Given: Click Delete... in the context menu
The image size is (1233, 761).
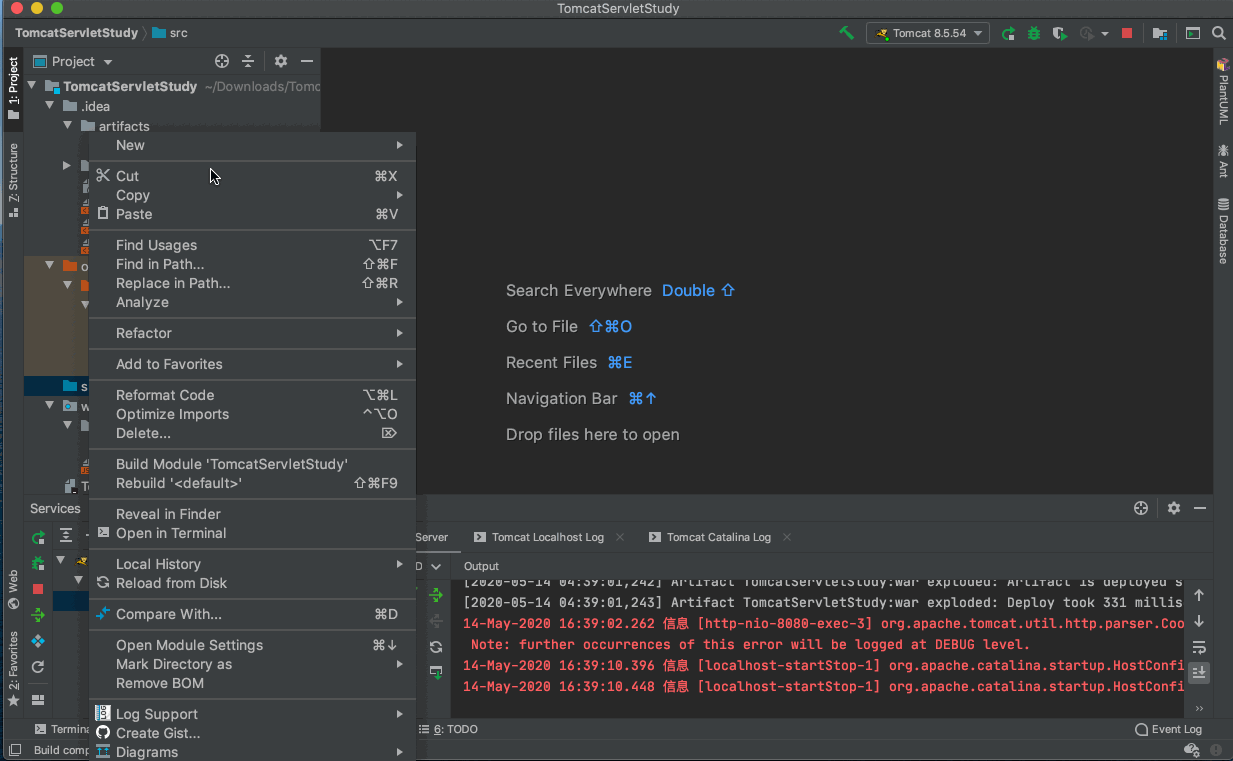Looking at the screenshot, I should [252, 433].
